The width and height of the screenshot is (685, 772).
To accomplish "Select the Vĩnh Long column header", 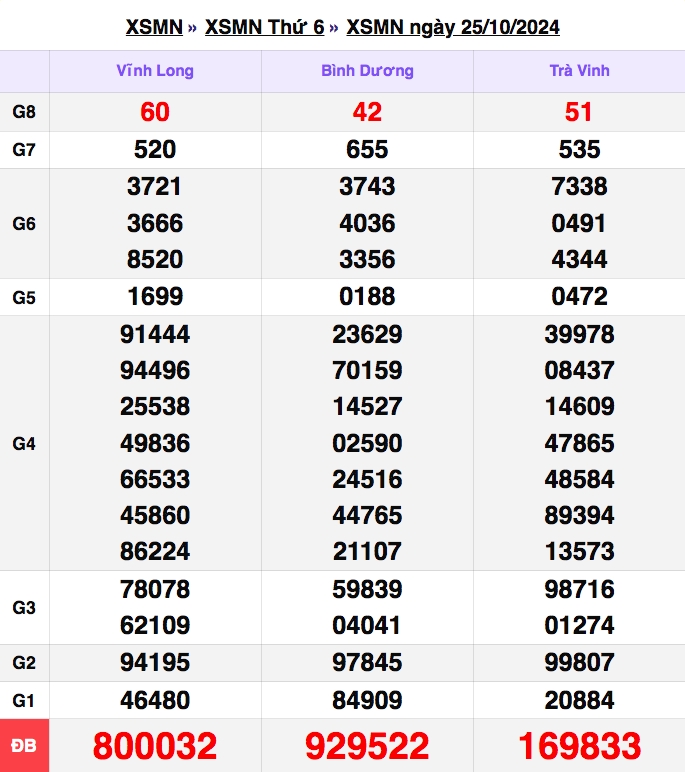I will point(155,71).
